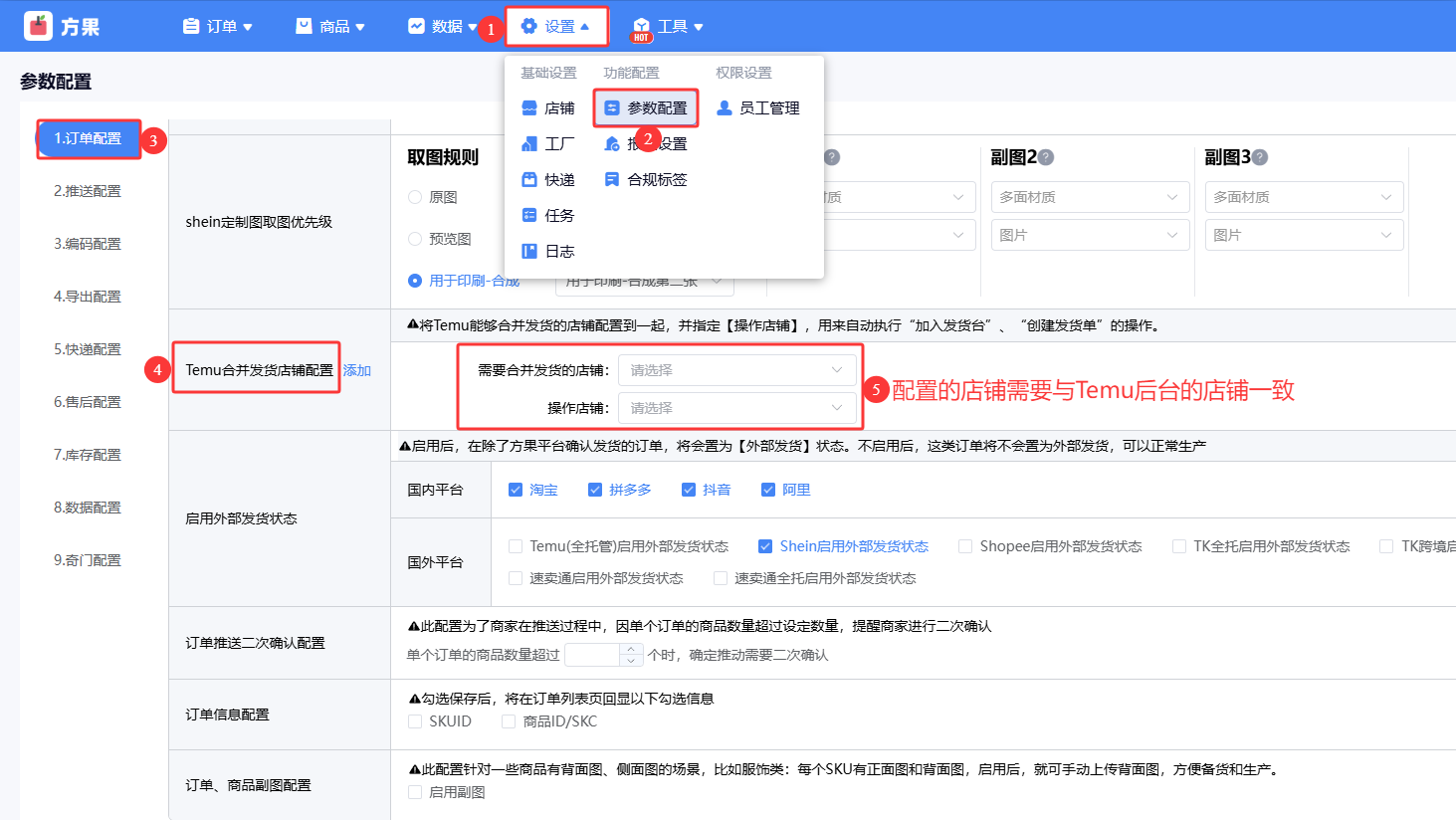Click the order quantity number input field
Image resolution: width=1456 pixels, height=820 pixels.
(x=593, y=655)
